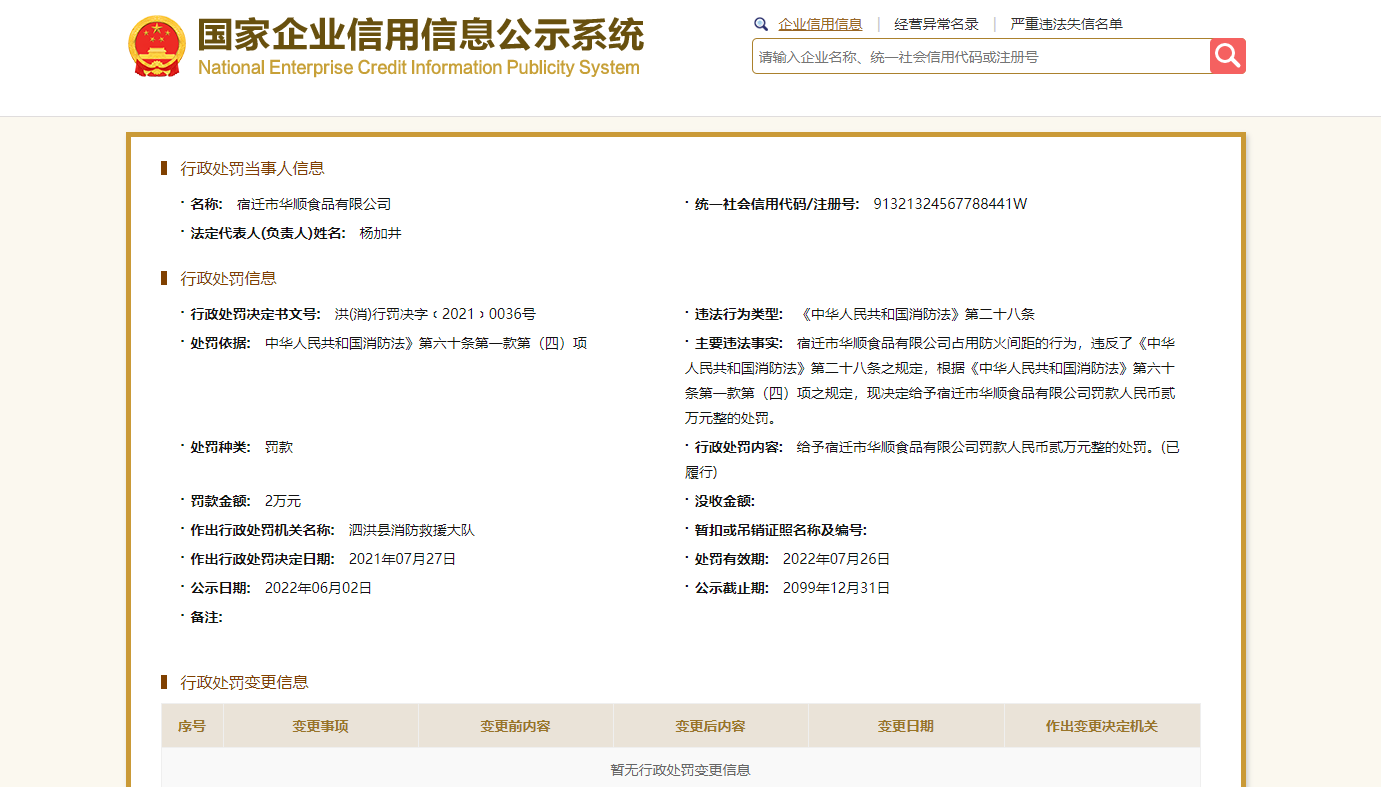Click the 行政处罚当事人信息 section heading

[x=252, y=168]
